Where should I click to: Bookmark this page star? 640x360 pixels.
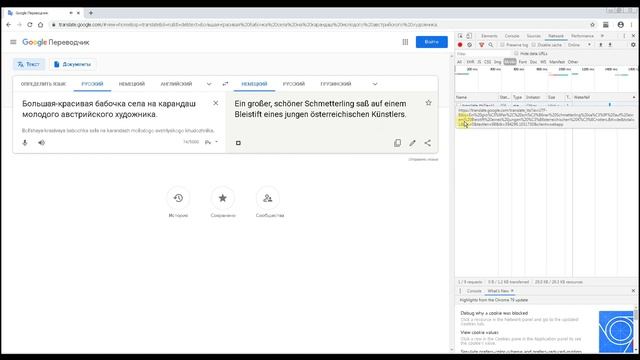pos(593,25)
